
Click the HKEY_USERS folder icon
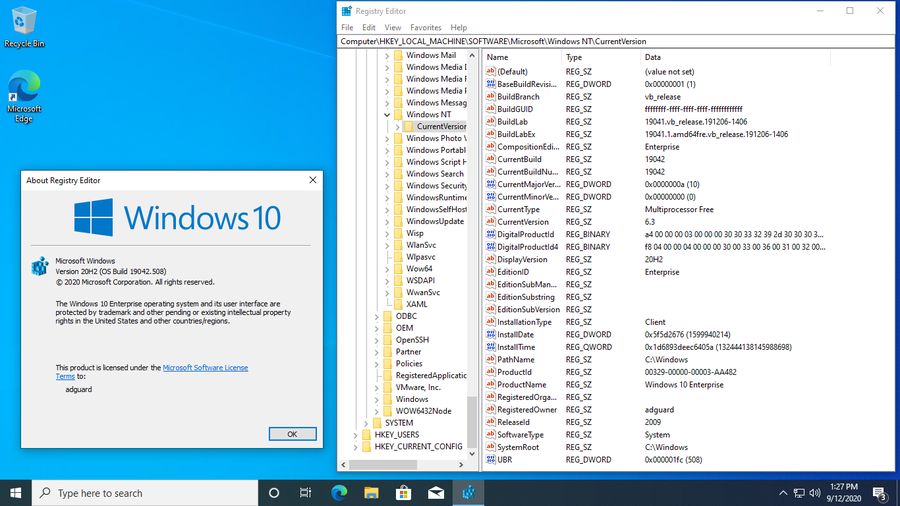click(366, 434)
